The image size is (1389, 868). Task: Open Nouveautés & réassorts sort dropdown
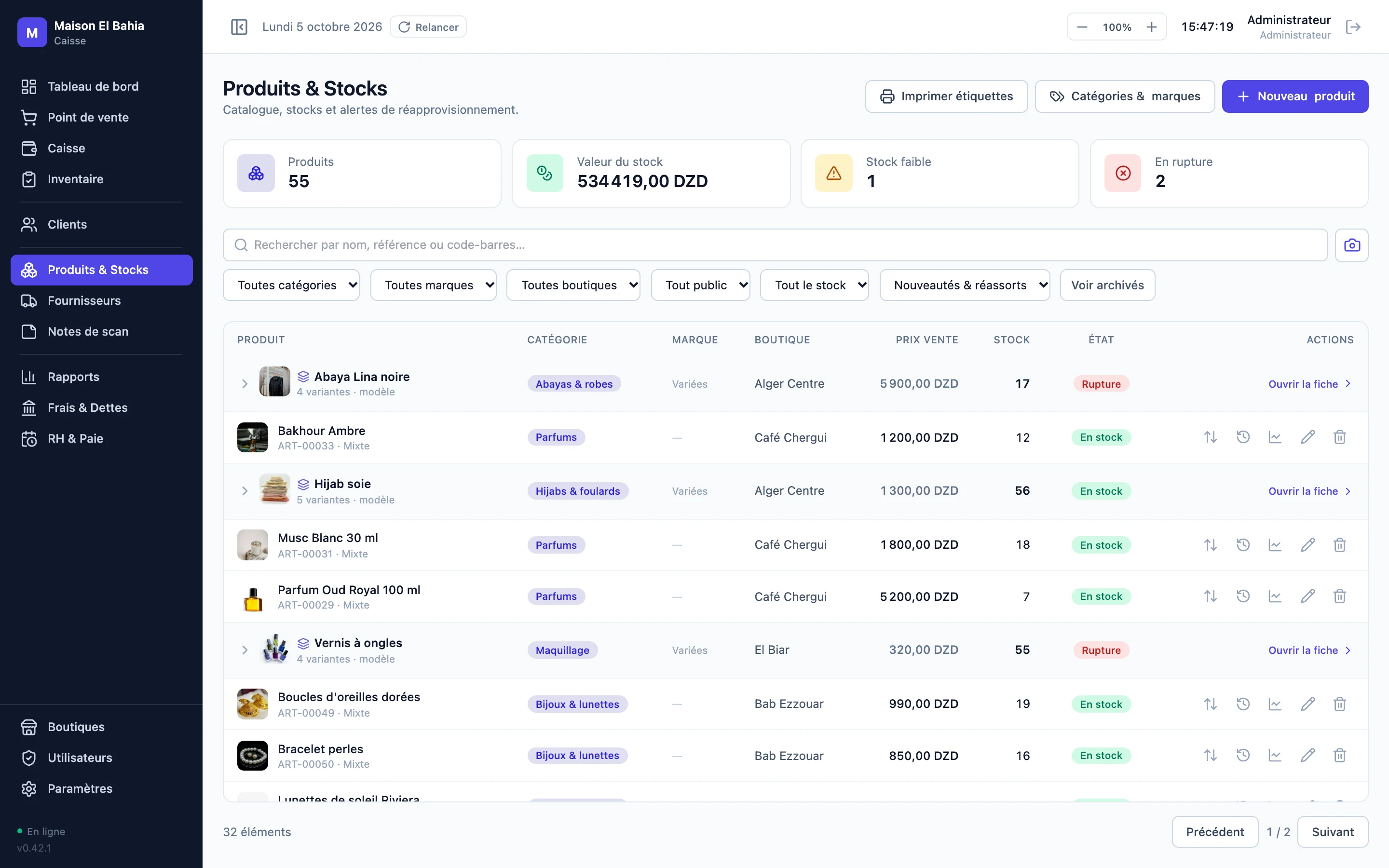pos(965,285)
